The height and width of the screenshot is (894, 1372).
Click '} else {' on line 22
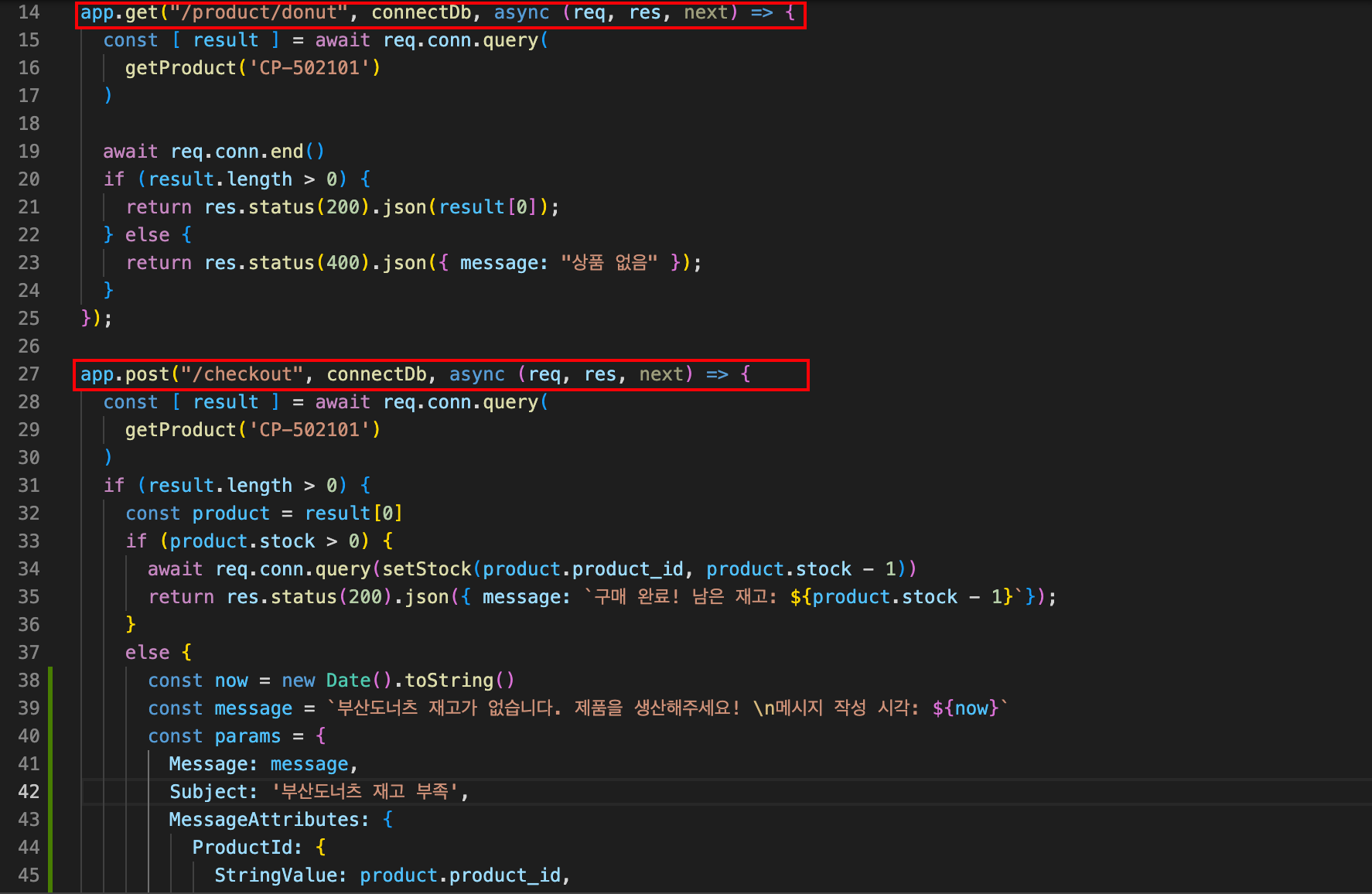pos(148,235)
